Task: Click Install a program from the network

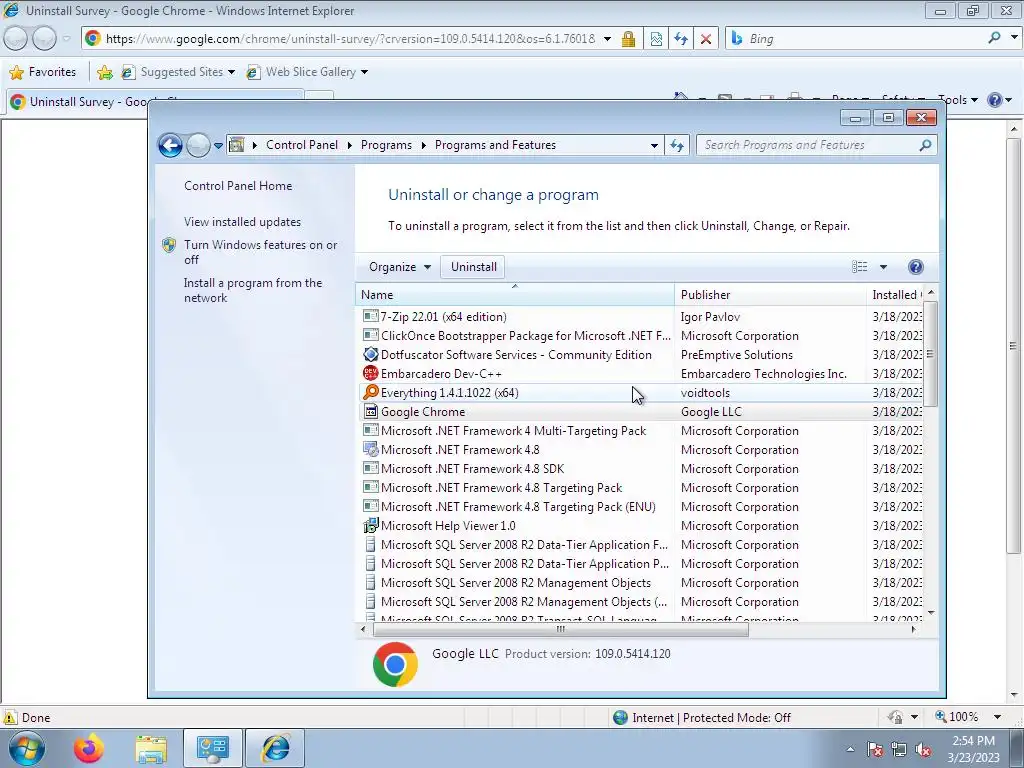Action: [x=253, y=290]
